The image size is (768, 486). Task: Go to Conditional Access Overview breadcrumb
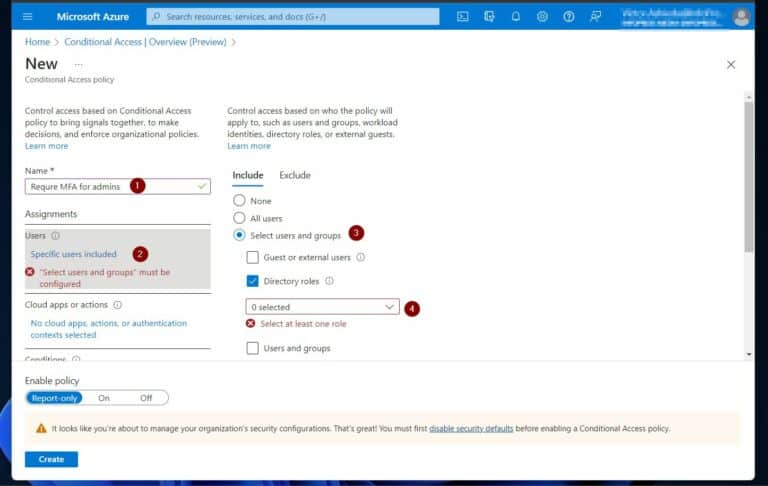point(145,42)
